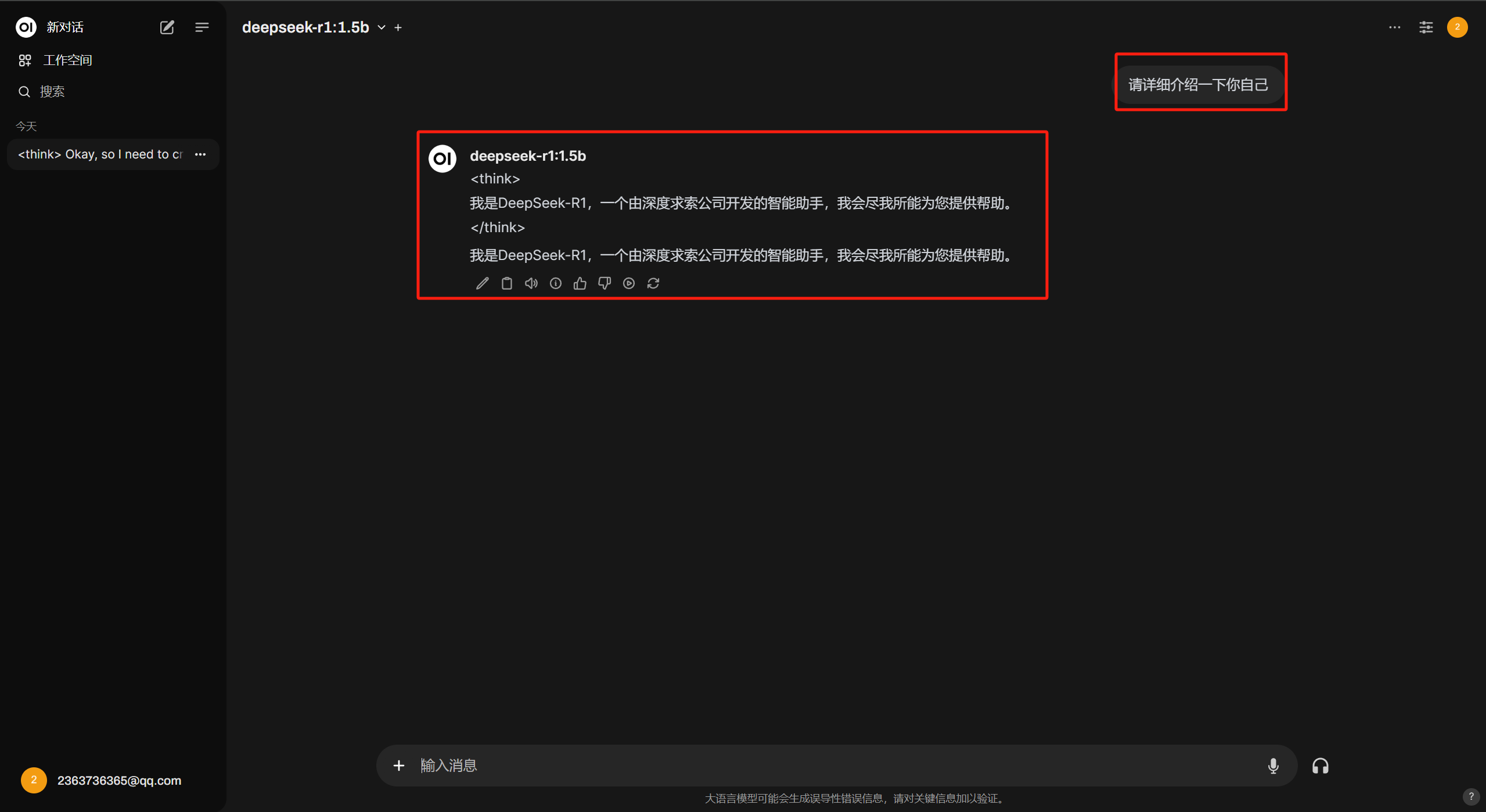Read the response aloud with the speaker icon

click(531, 283)
